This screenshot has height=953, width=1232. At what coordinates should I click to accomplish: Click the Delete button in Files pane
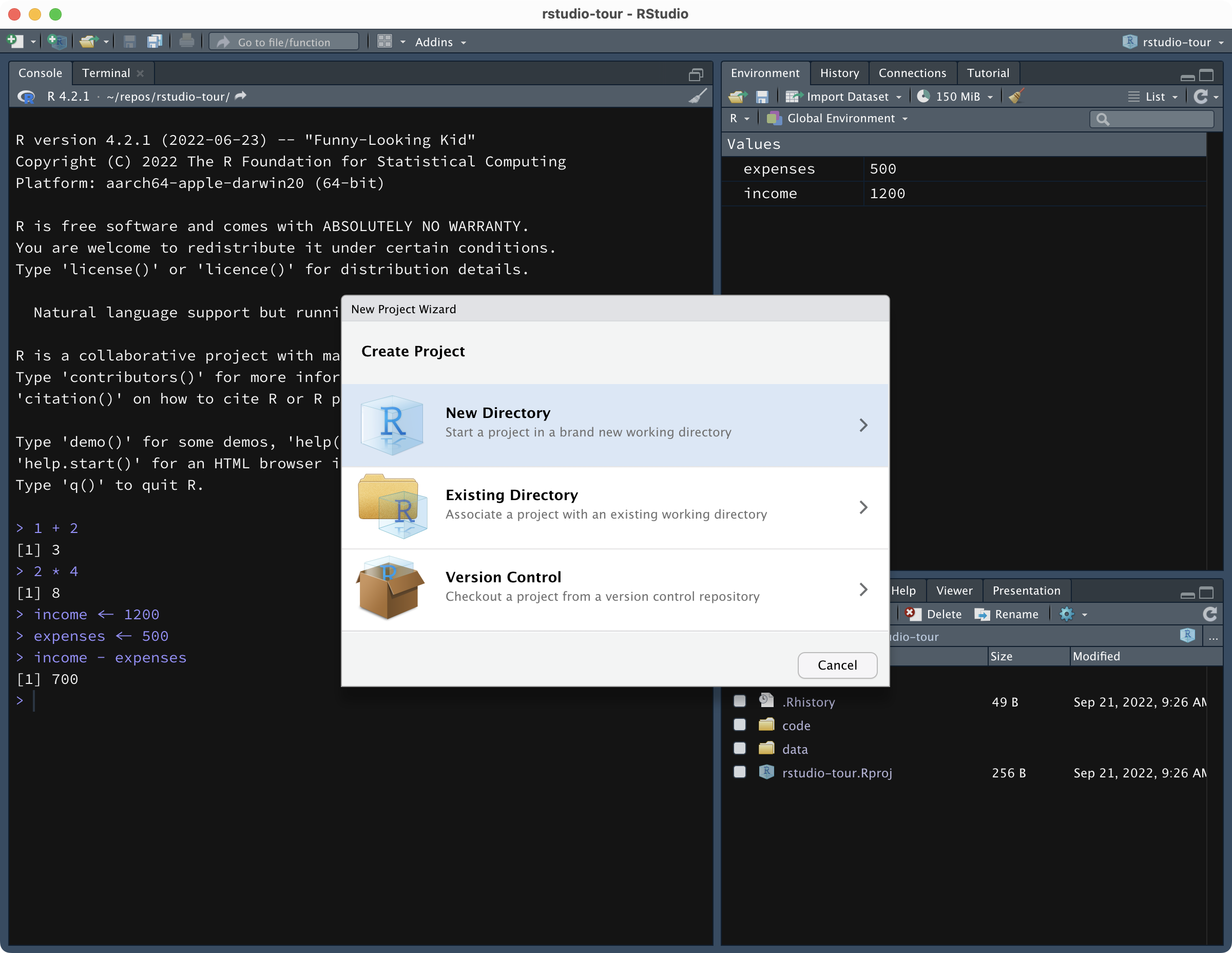point(934,615)
